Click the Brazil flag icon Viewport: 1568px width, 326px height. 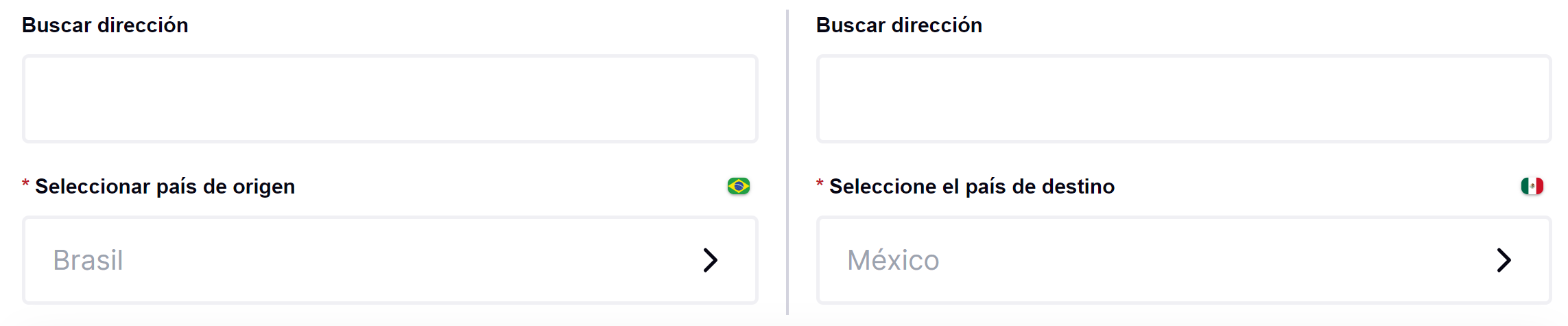click(x=738, y=186)
